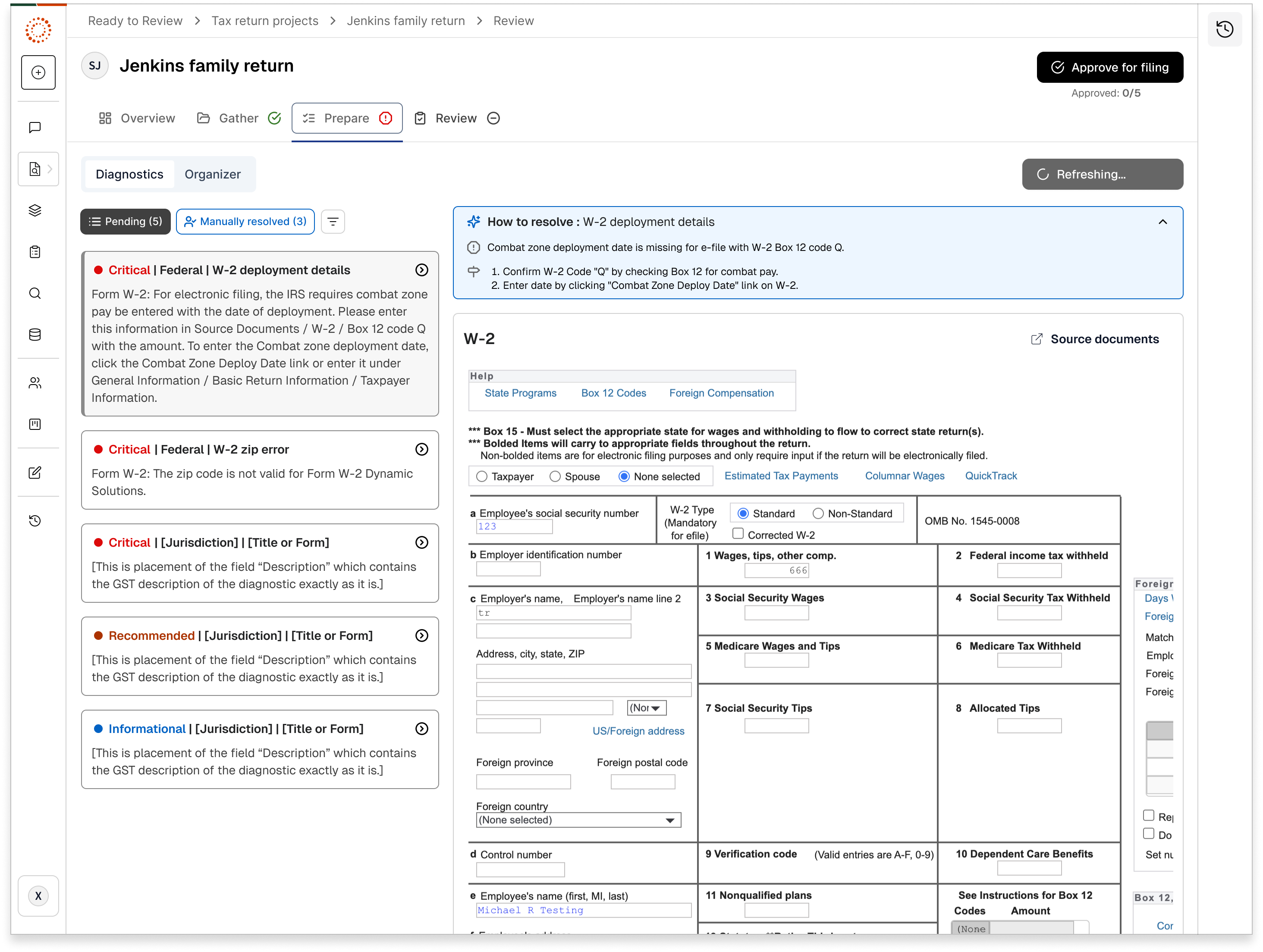Open the chat bubble sidebar icon

[x=35, y=127]
